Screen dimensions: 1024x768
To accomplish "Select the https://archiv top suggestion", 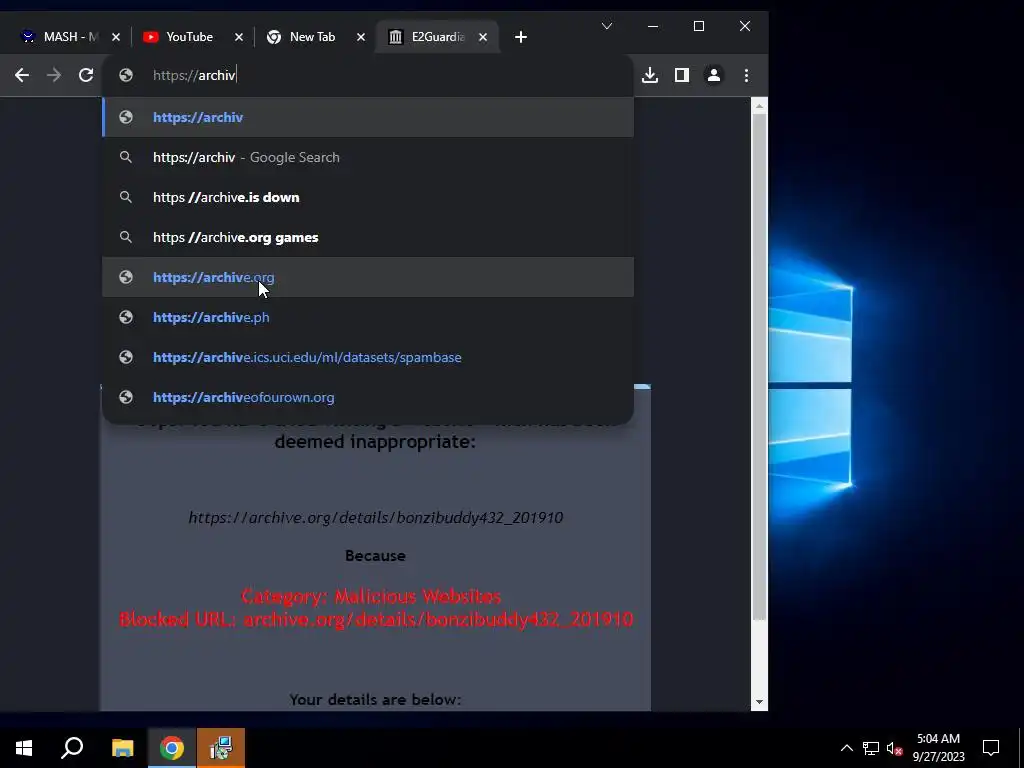I will point(368,118).
